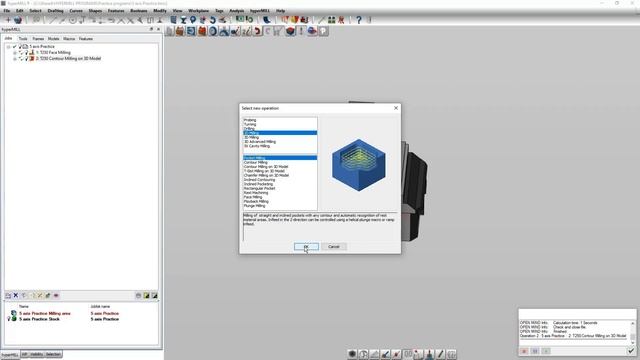Open the Edit menu
640x360 pixels.
pyautogui.click(x=20, y=11)
